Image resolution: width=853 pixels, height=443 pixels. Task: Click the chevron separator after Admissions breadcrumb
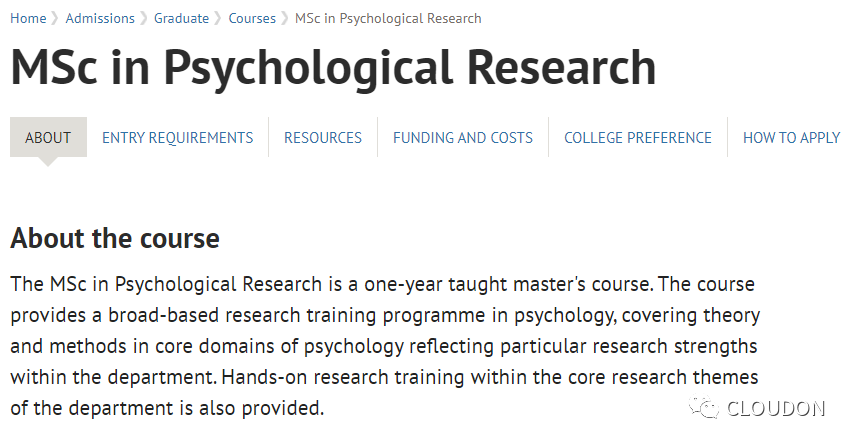(144, 19)
